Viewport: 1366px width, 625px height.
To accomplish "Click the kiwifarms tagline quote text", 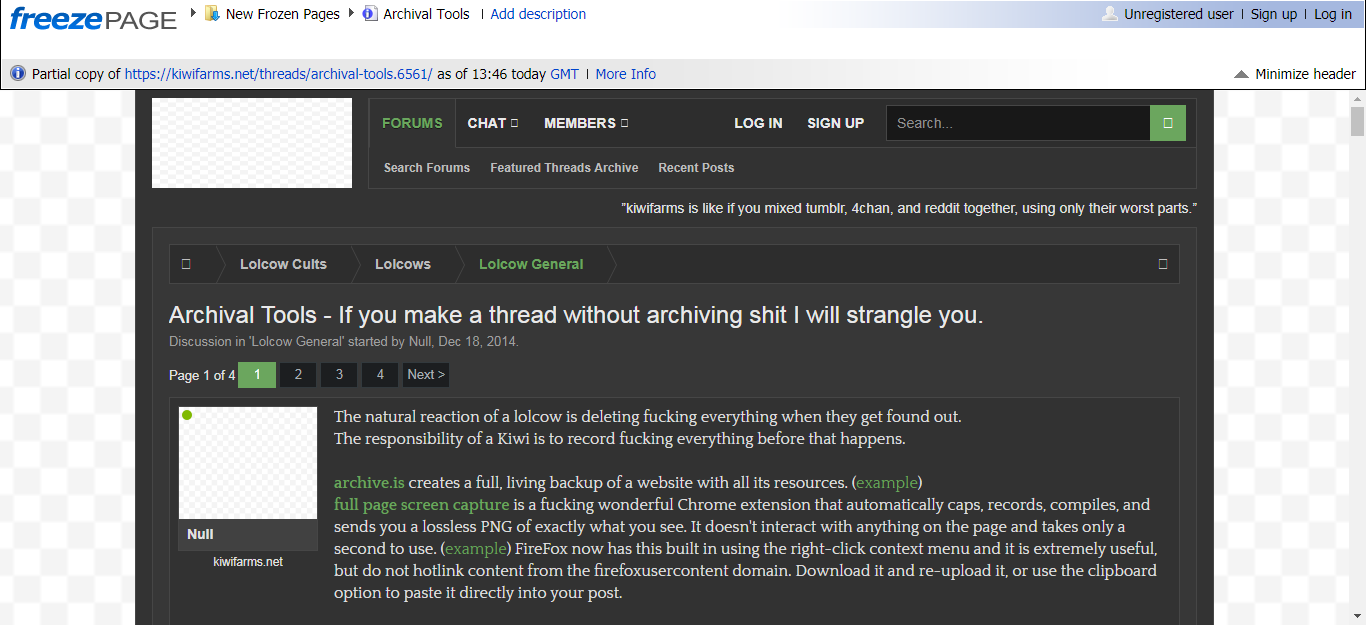I will coord(909,209).
